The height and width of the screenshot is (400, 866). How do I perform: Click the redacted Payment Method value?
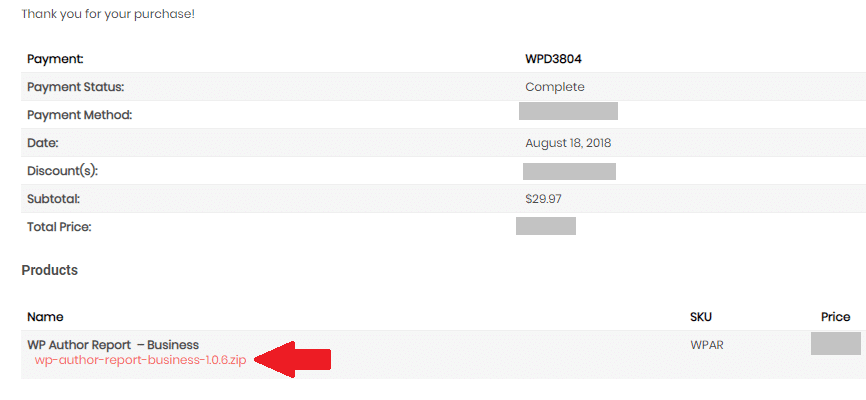tap(568, 111)
